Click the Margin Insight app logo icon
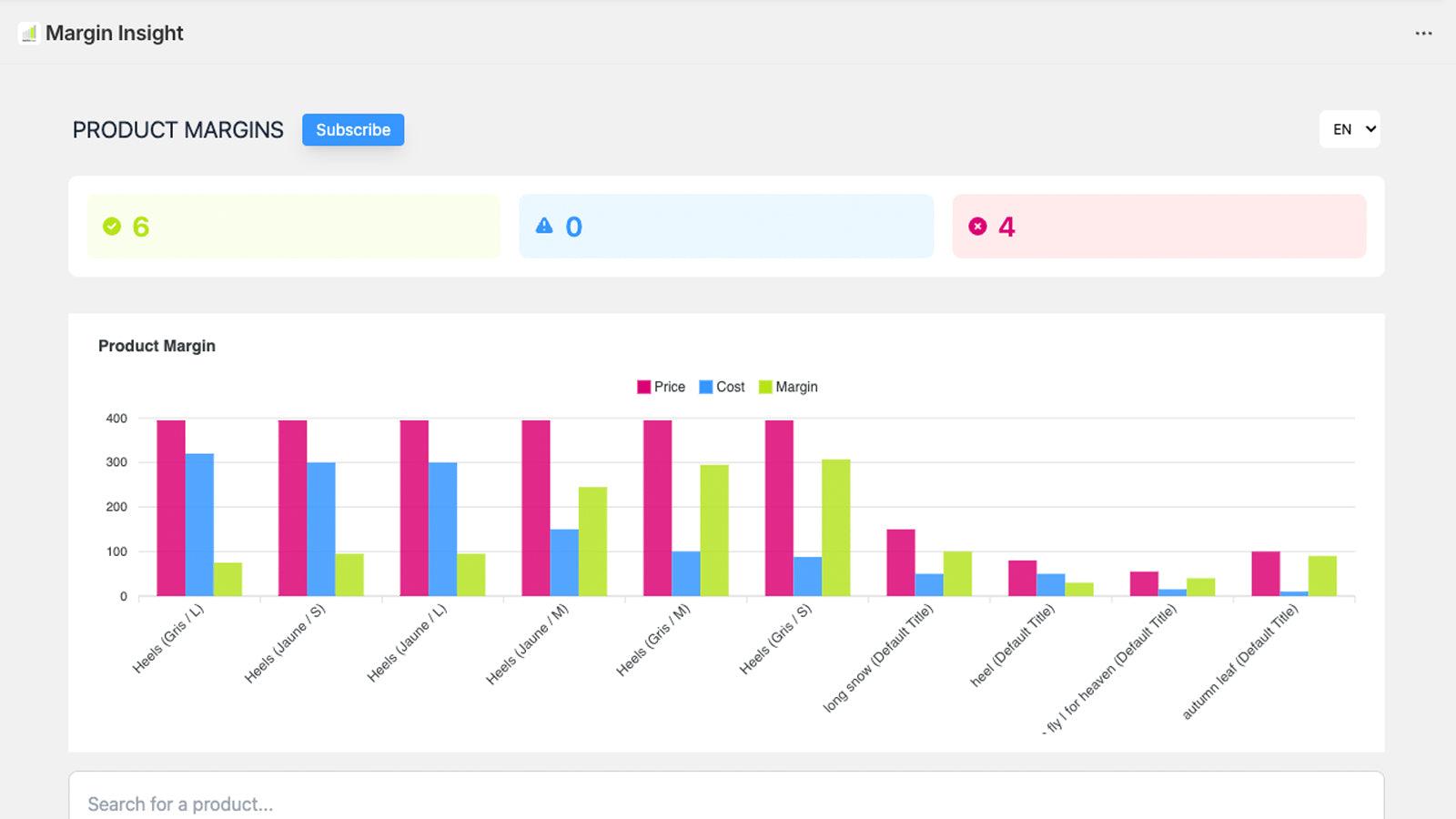The height and width of the screenshot is (819, 1456). click(x=28, y=33)
